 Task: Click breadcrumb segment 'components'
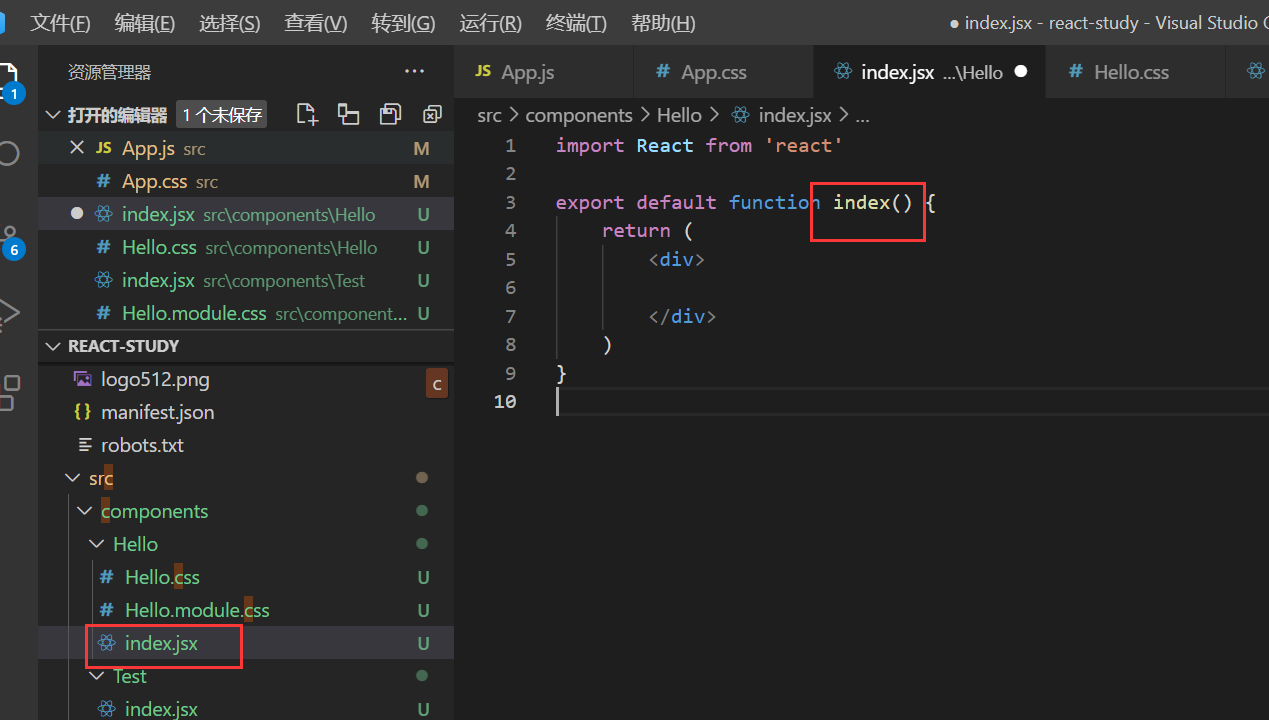(x=579, y=115)
